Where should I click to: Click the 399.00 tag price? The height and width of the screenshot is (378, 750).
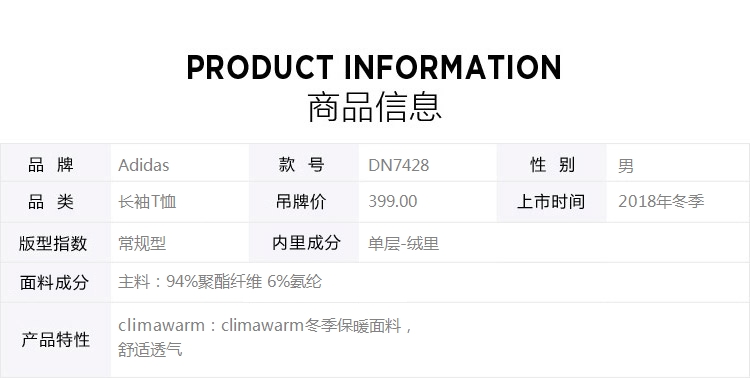[393, 201]
